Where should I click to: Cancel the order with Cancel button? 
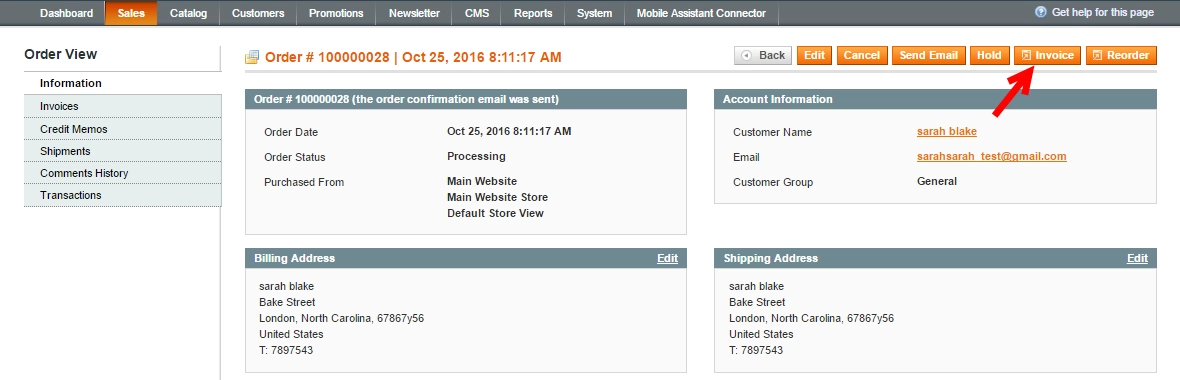click(862, 56)
